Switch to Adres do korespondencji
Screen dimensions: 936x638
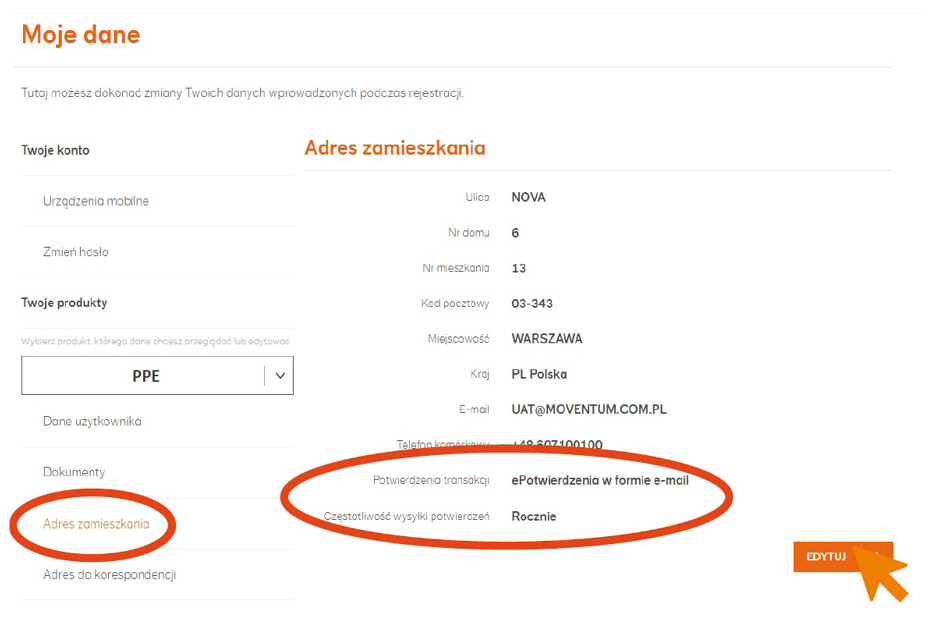click(109, 575)
